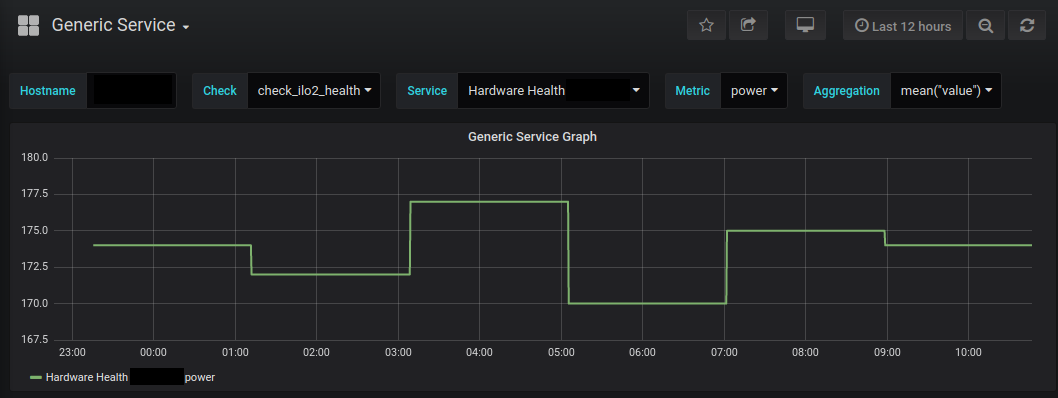Screen dimensions: 1058x398
Task: Switch to TV monitor view mode
Action: tap(805, 26)
